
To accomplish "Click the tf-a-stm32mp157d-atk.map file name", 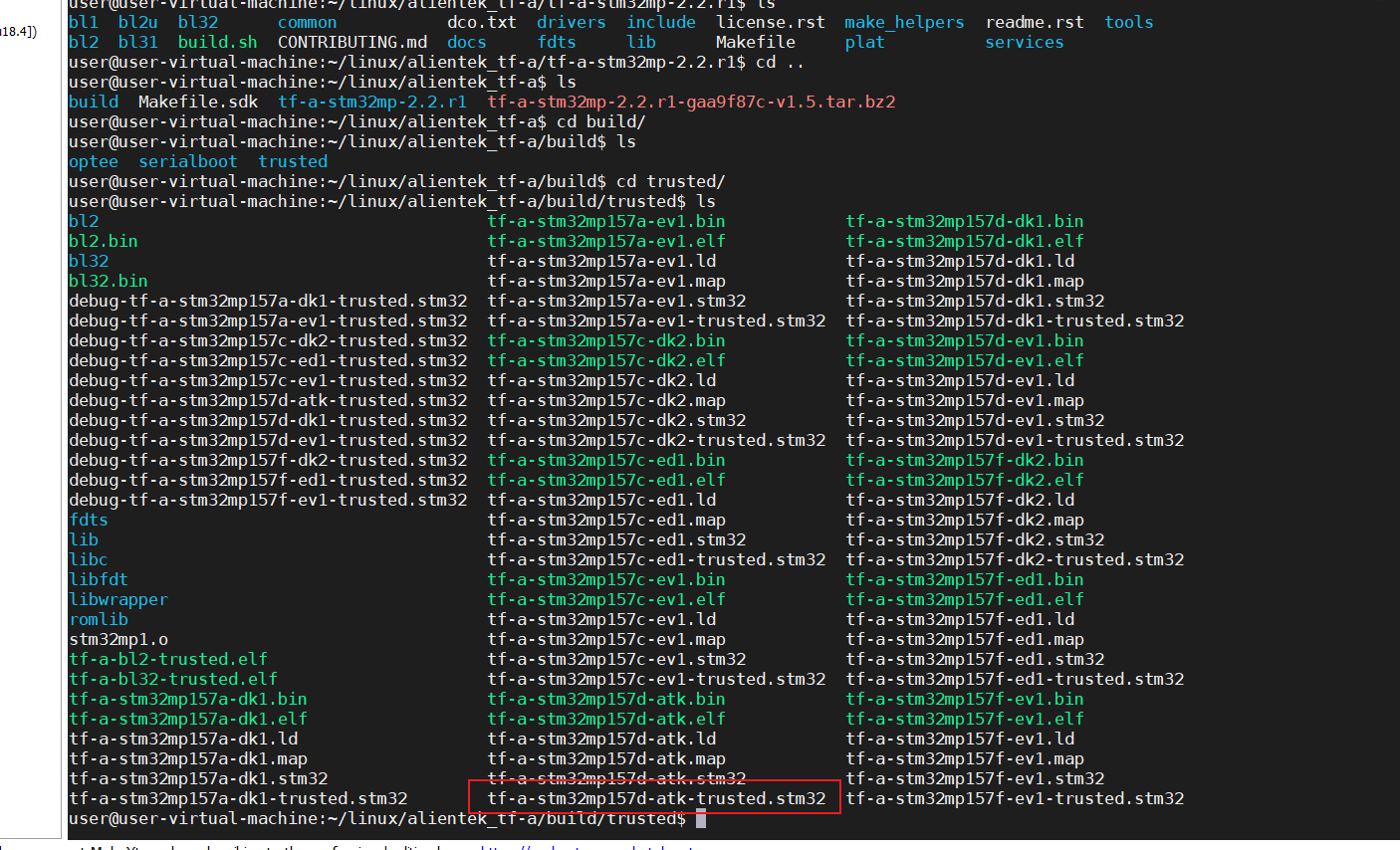I will [x=606, y=758].
